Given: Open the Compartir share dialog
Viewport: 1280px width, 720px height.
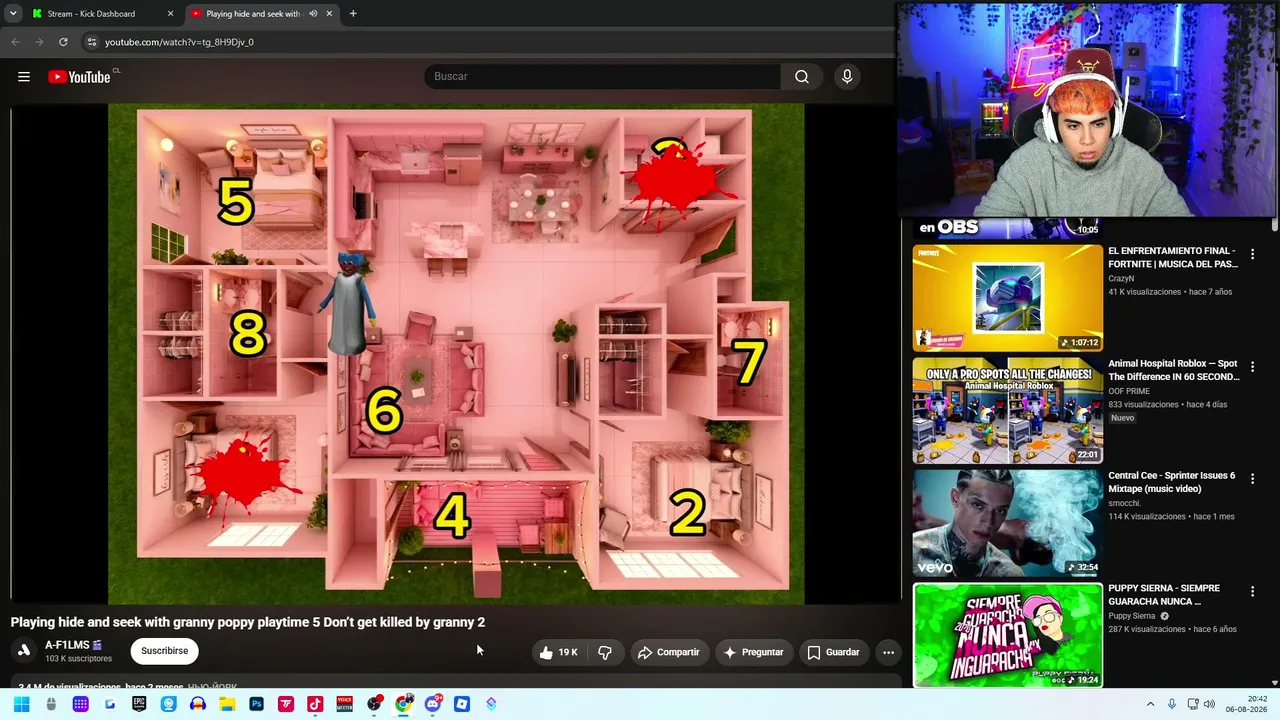Looking at the screenshot, I should 669,652.
